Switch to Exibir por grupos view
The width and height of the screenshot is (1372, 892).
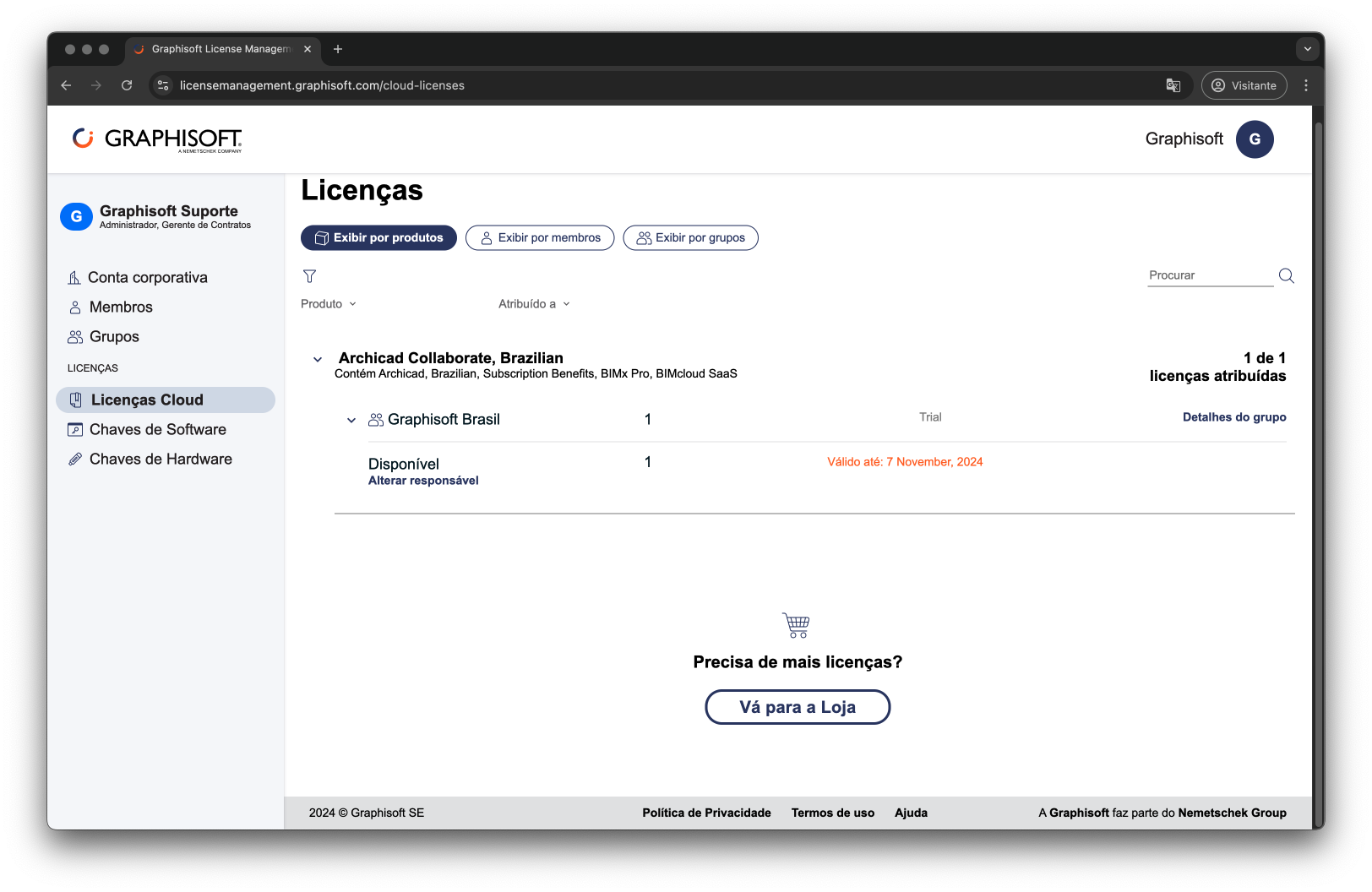(690, 237)
